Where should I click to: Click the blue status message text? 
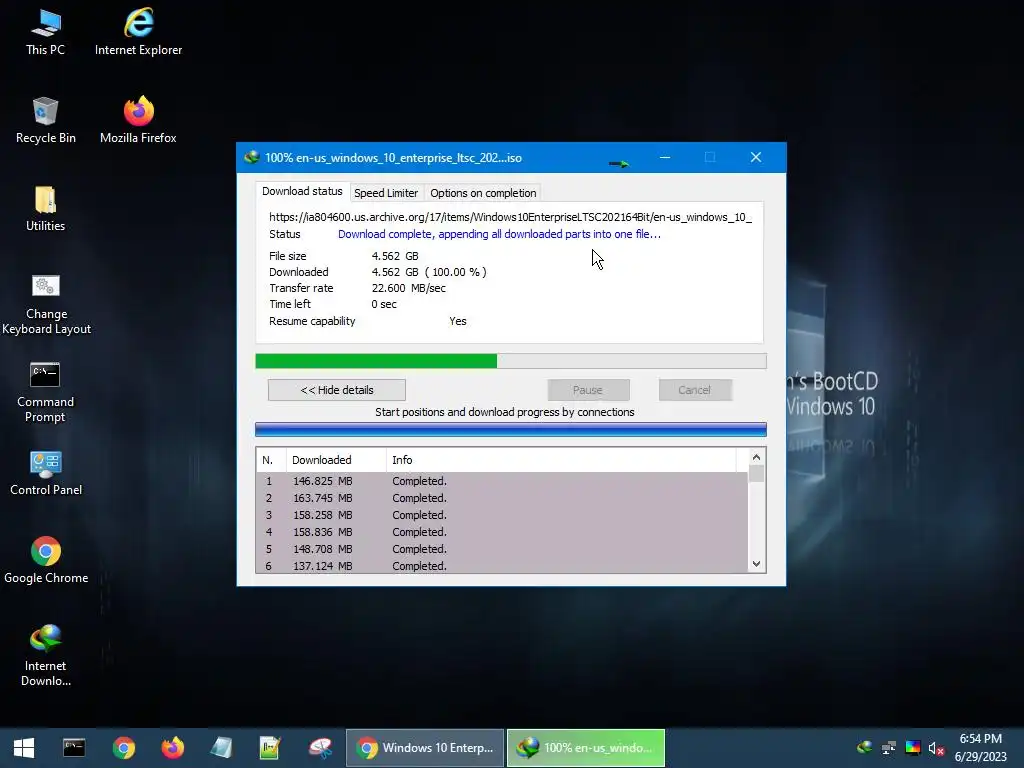click(499, 234)
